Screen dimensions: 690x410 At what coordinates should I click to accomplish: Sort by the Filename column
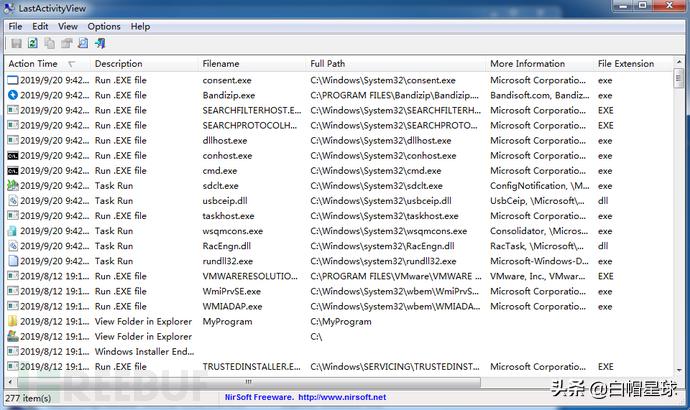click(252, 64)
